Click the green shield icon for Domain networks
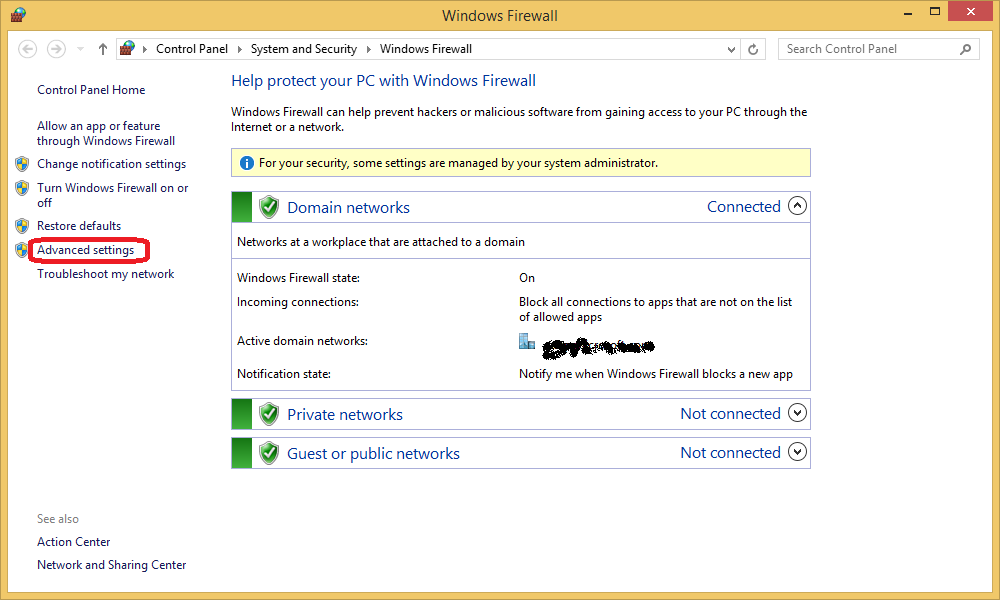 point(269,207)
